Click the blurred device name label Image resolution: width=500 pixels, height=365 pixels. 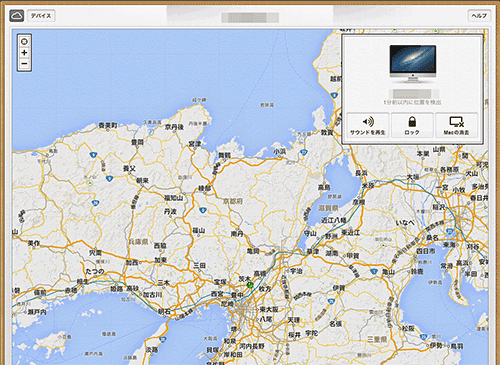tap(412, 94)
